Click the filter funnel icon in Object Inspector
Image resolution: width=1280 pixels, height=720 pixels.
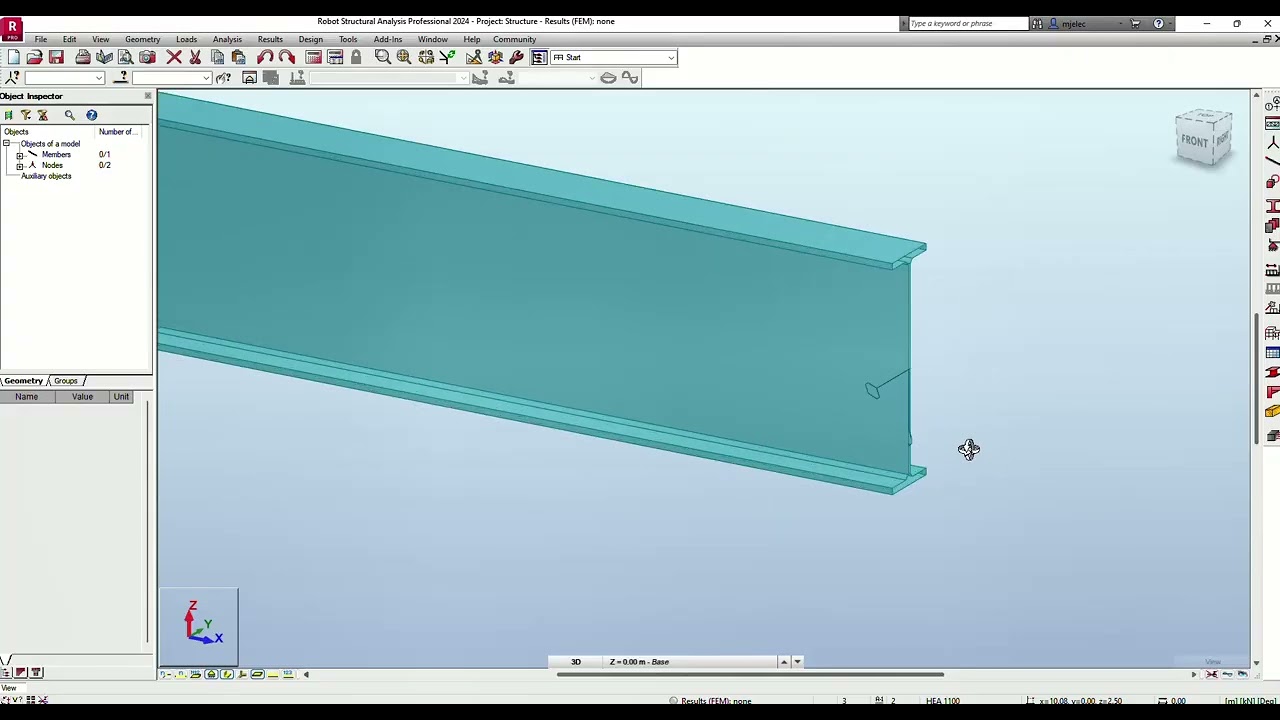coord(26,115)
